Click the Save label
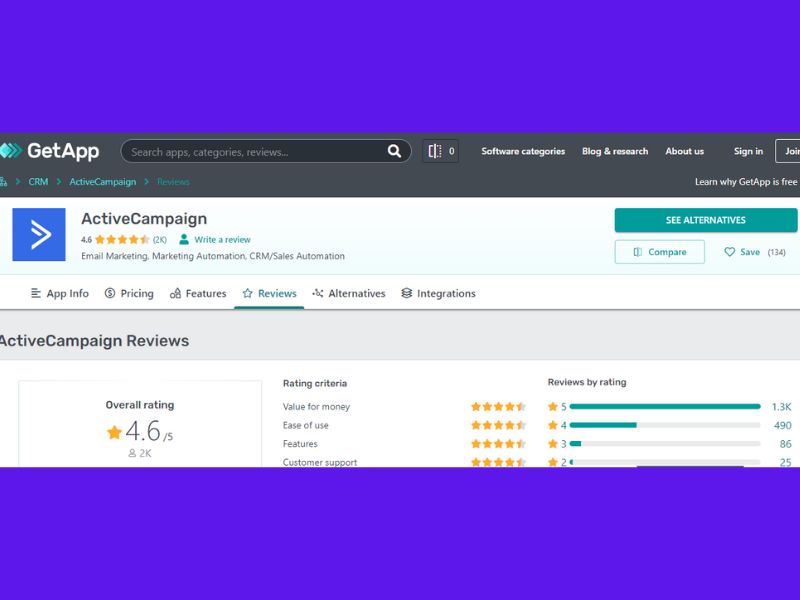This screenshot has height=600, width=800. pos(750,252)
